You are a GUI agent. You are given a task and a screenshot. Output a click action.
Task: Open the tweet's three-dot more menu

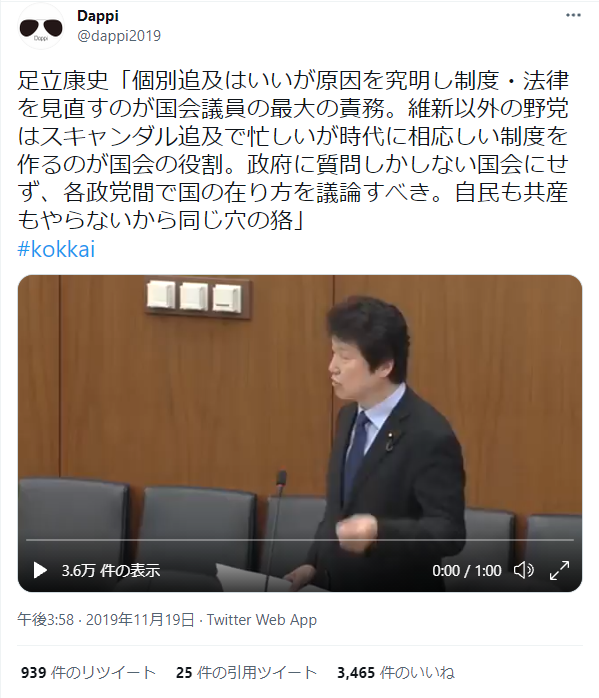(x=573, y=15)
